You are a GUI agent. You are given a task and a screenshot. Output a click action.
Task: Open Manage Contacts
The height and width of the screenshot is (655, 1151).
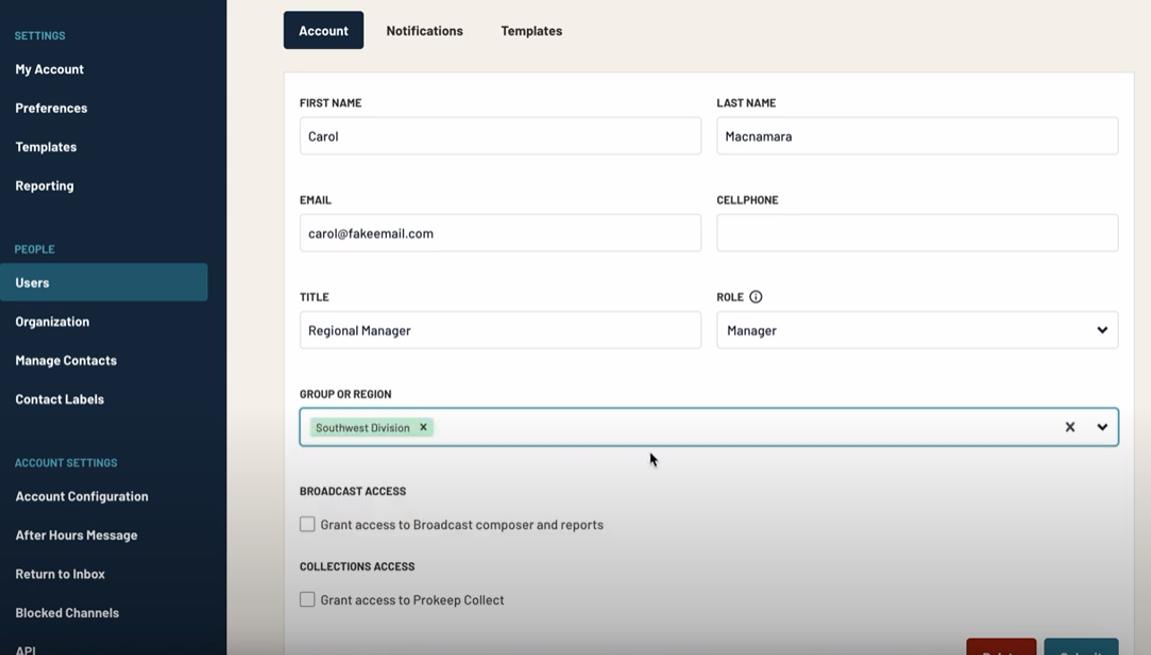pyautogui.click(x=66, y=360)
